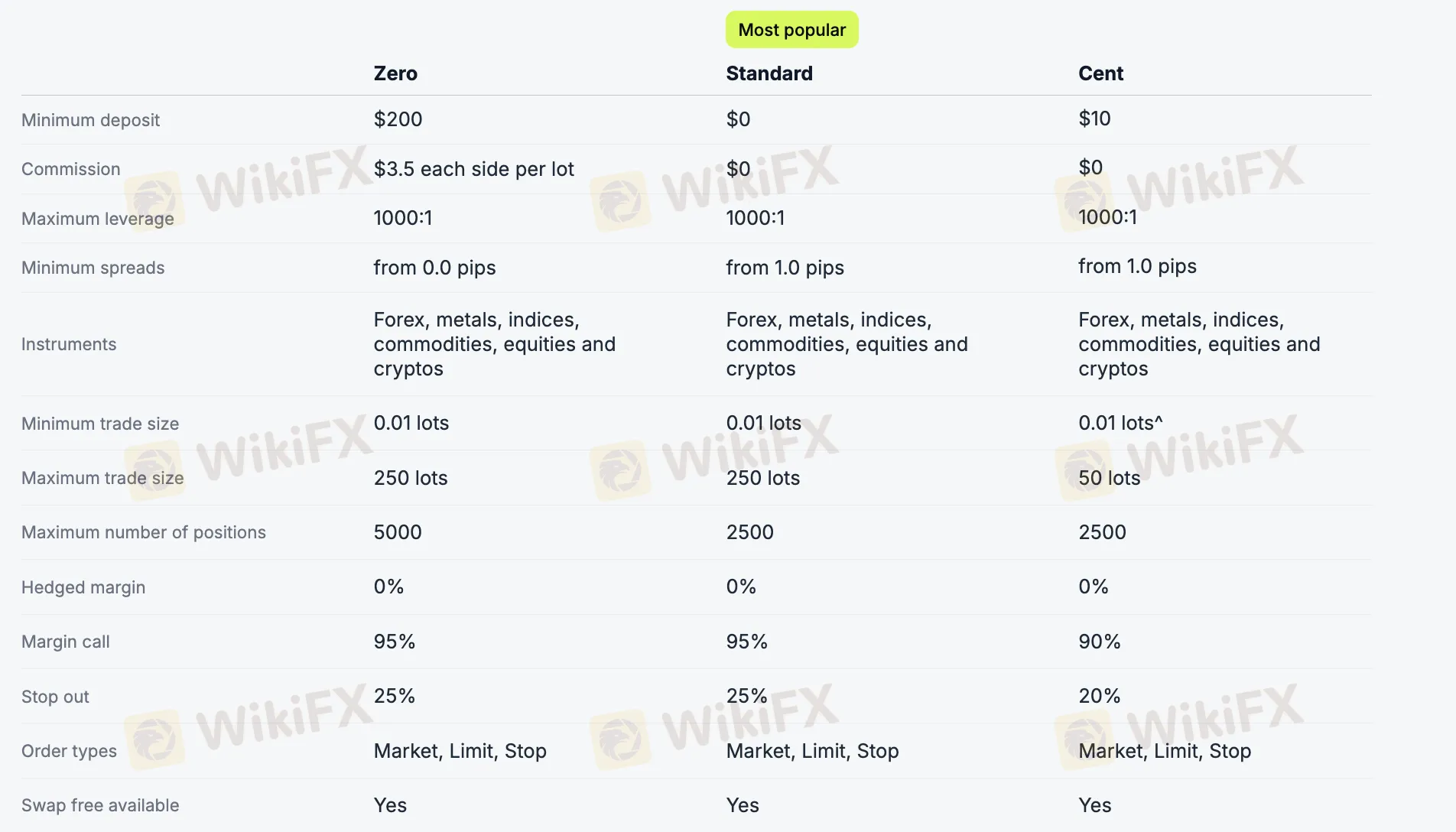Click the 50 lots maximum trade size
The height and width of the screenshot is (832, 1456).
1109,478
